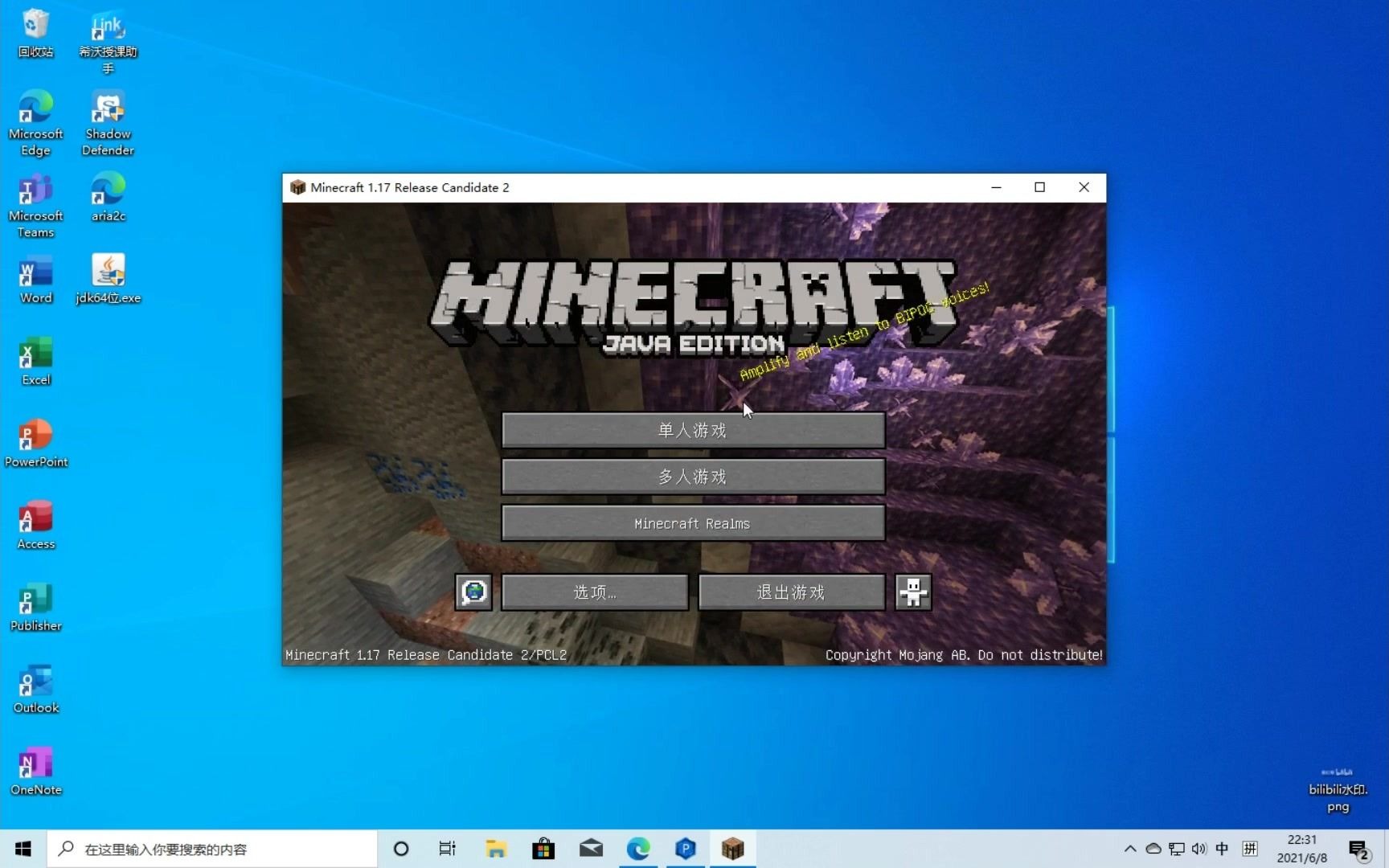The height and width of the screenshot is (868, 1389).
Task: Open Microsoft Store from the taskbar
Action: (x=543, y=849)
